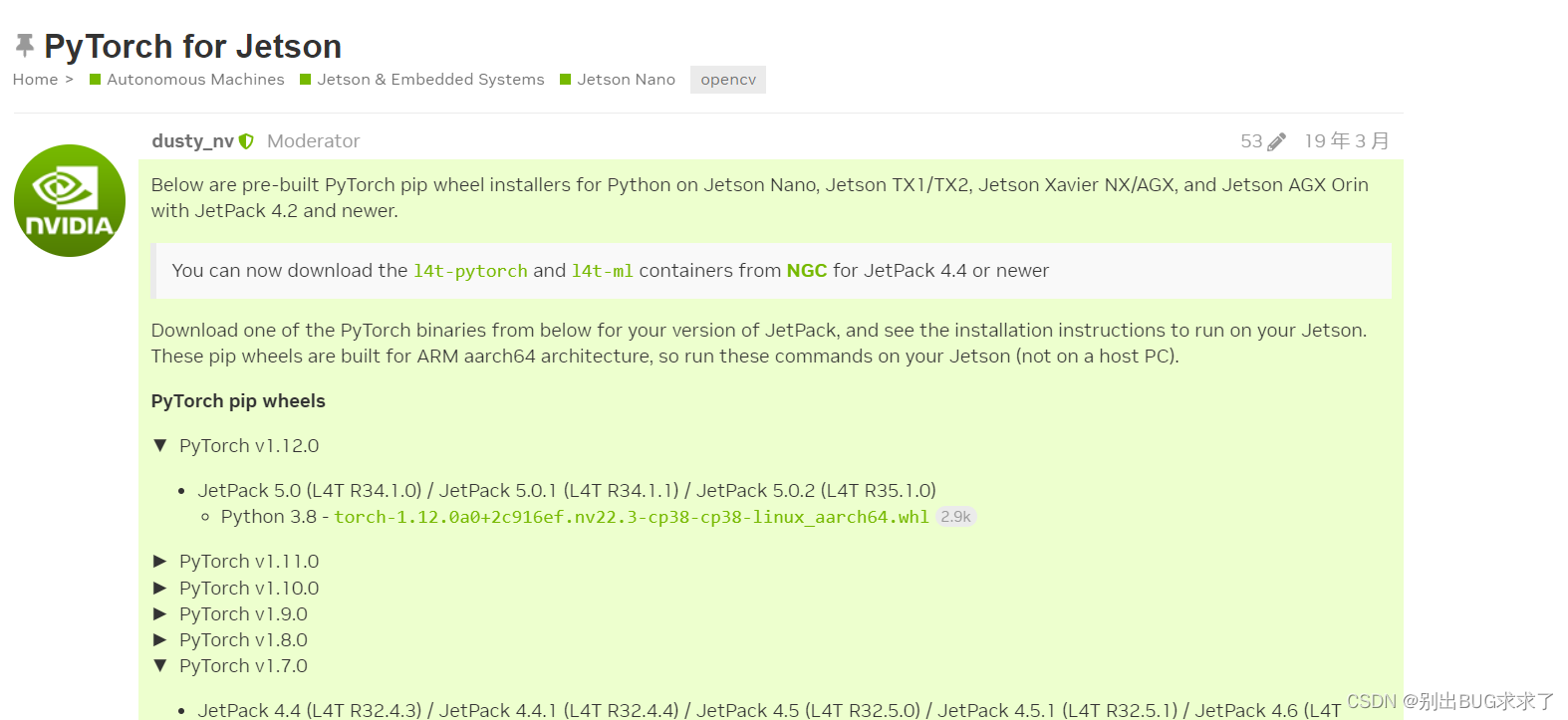Click the green square before Jetson & Embedded Systems
Image resolution: width=1568 pixels, height=720 pixels.
pos(305,79)
